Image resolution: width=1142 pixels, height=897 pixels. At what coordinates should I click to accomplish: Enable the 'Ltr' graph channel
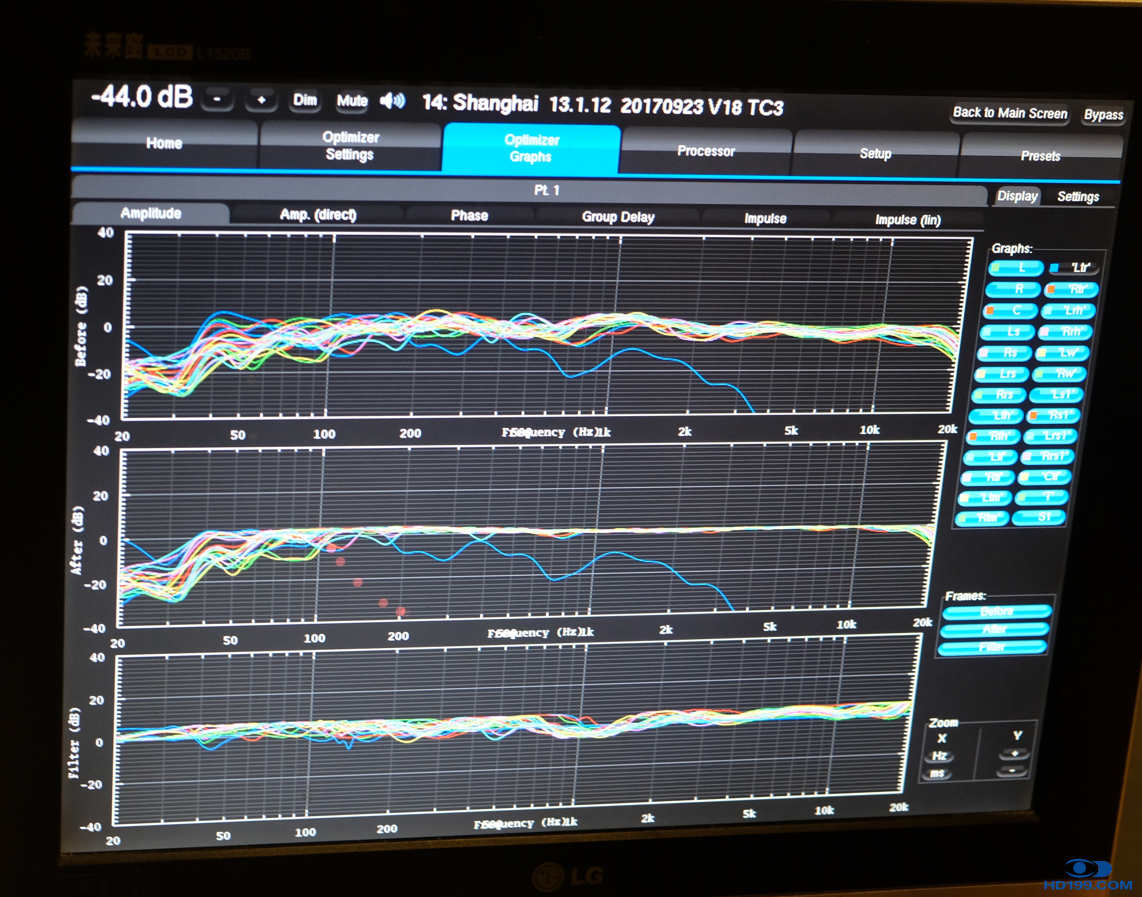[x=1074, y=268]
